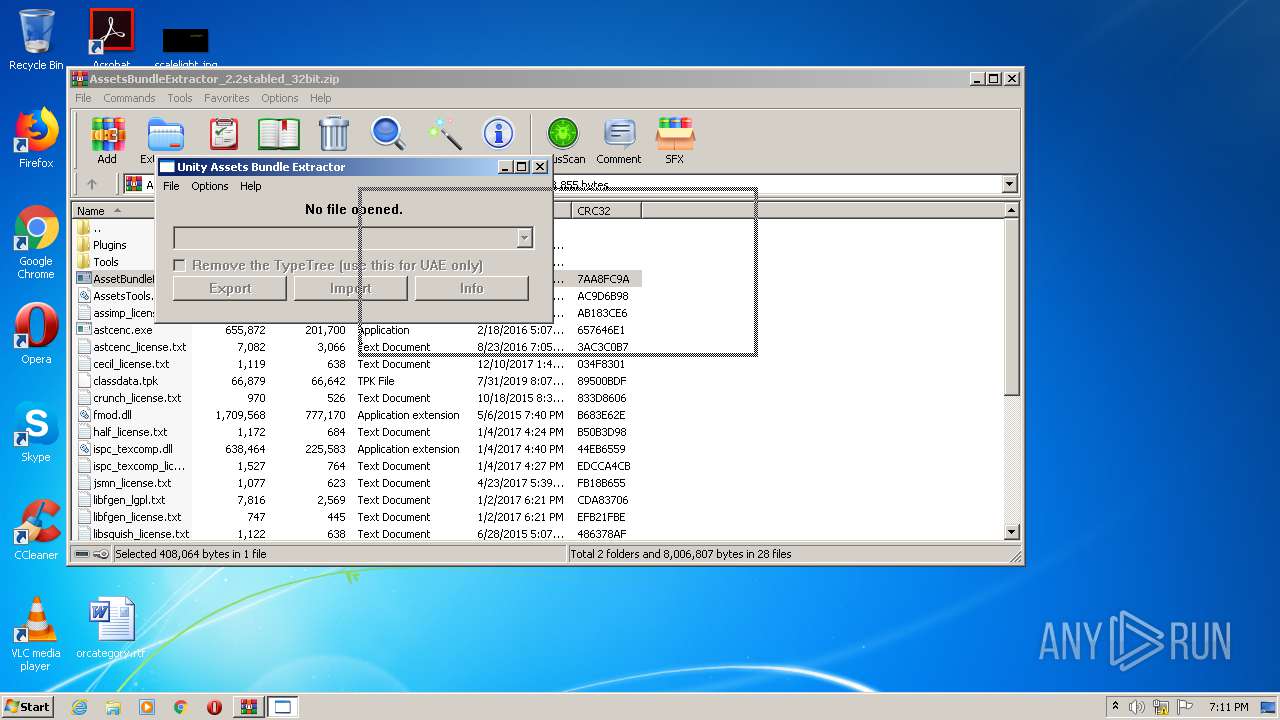Viewport: 1280px width, 720px height.
Task: Select the Firefox desktop icon
Action: 36,138
